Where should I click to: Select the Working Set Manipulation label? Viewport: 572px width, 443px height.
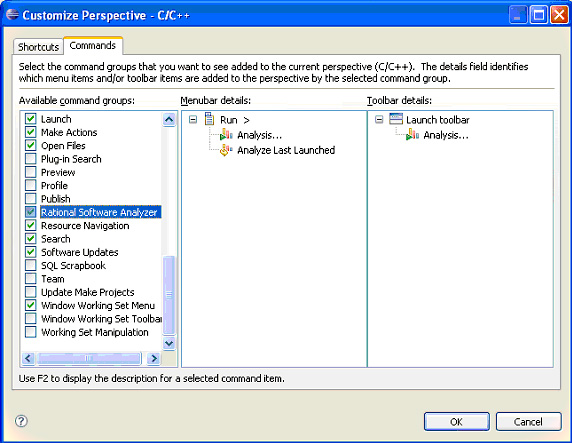(x=95, y=332)
